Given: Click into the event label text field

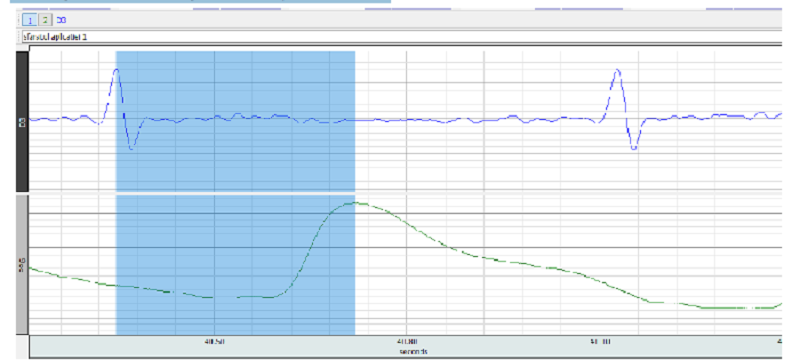Looking at the screenshot, I should (402, 37).
